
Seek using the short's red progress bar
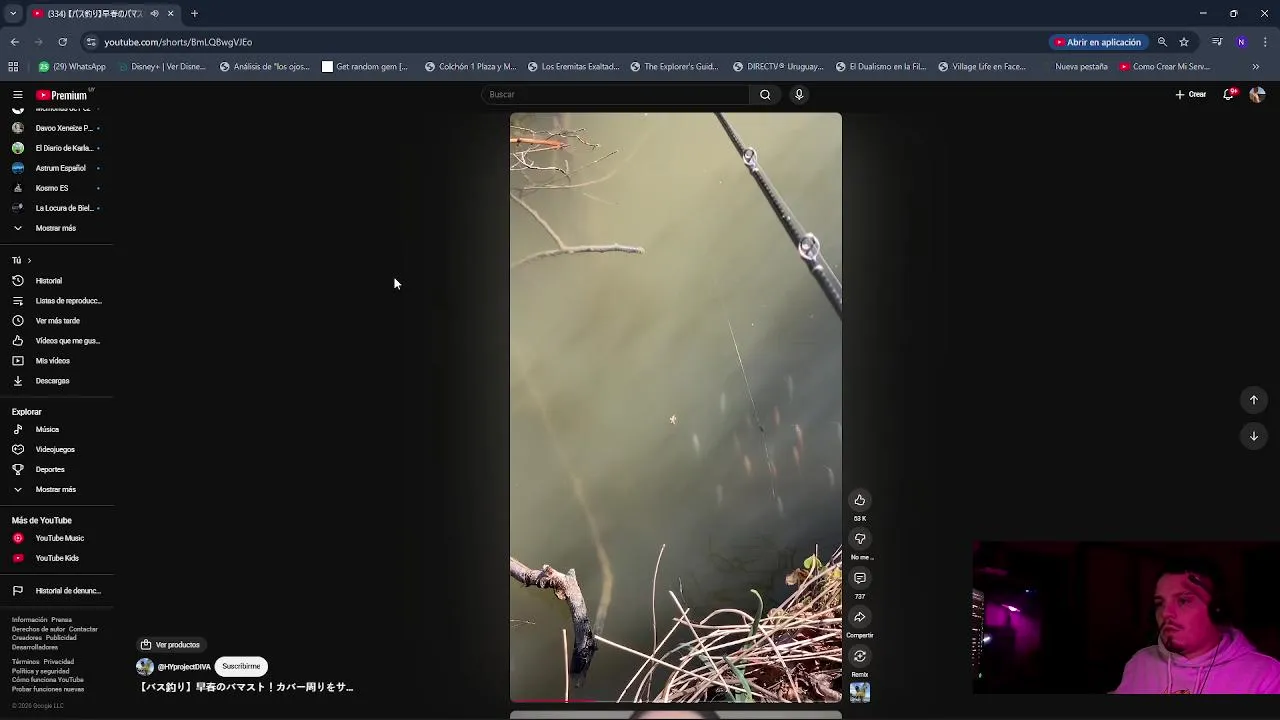point(676,701)
